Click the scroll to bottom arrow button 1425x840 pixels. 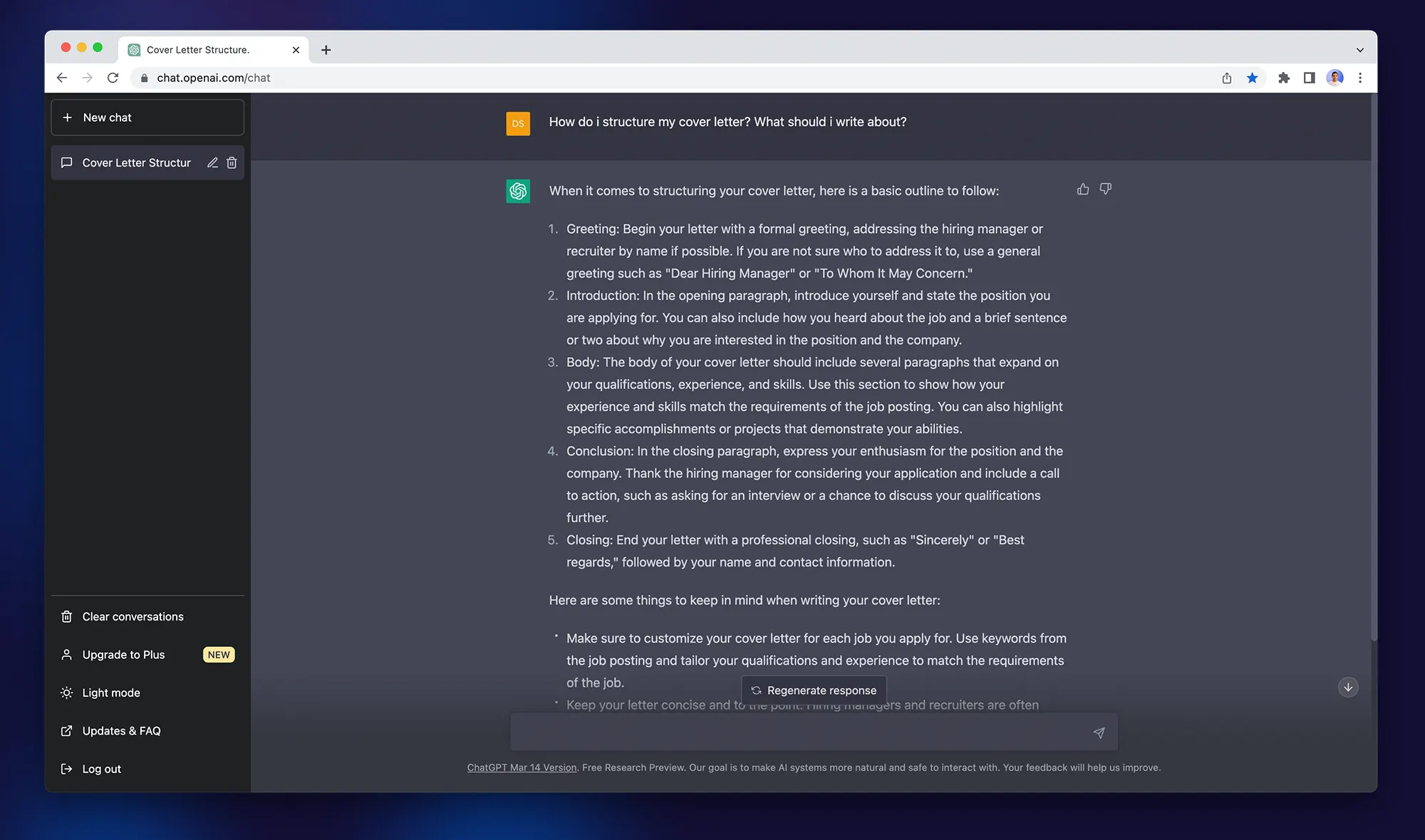pyautogui.click(x=1347, y=688)
